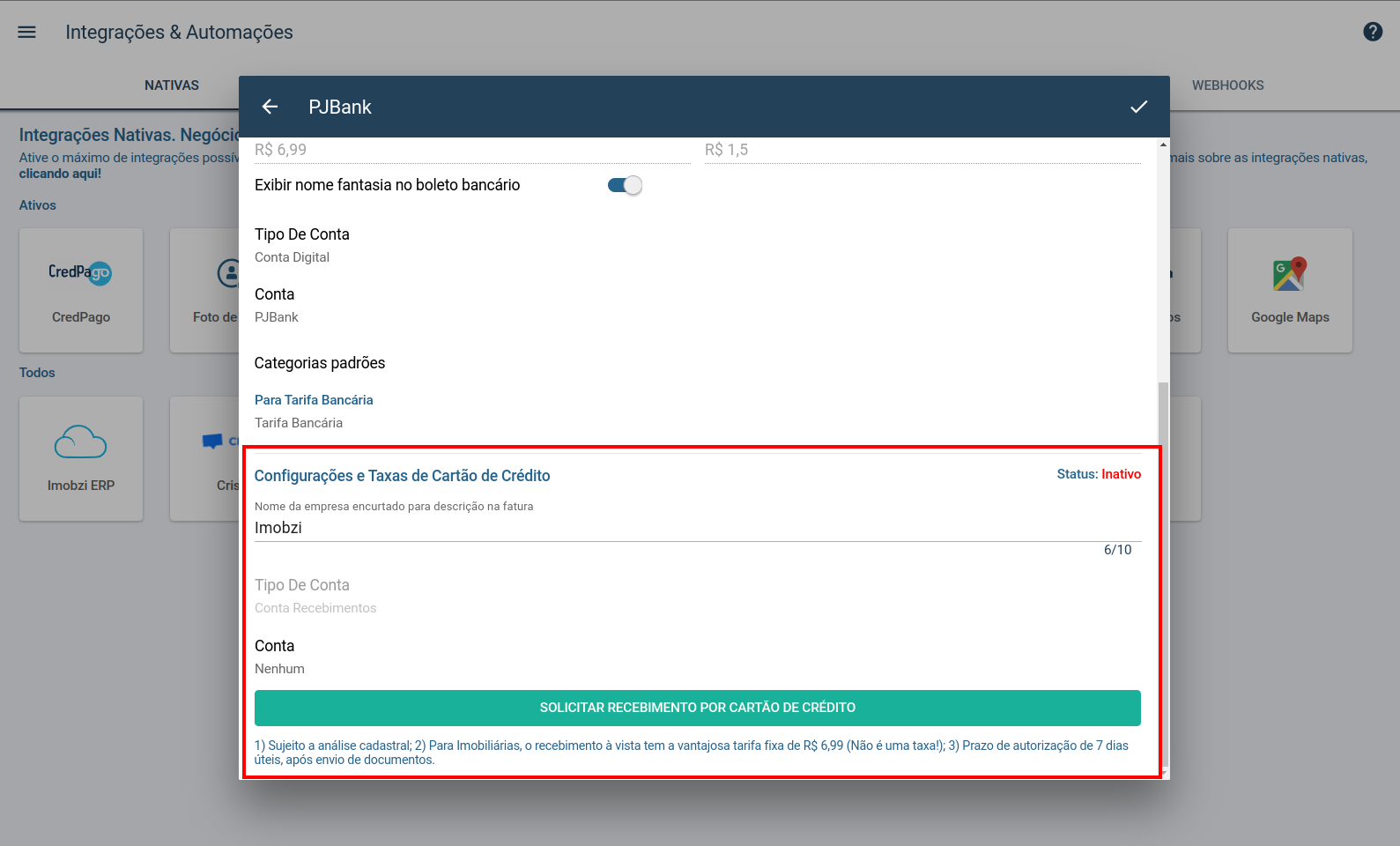Image resolution: width=1400 pixels, height=846 pixels.
Task: Click the dialog vertical scrollbar thumb
Action: [1164, 573]
